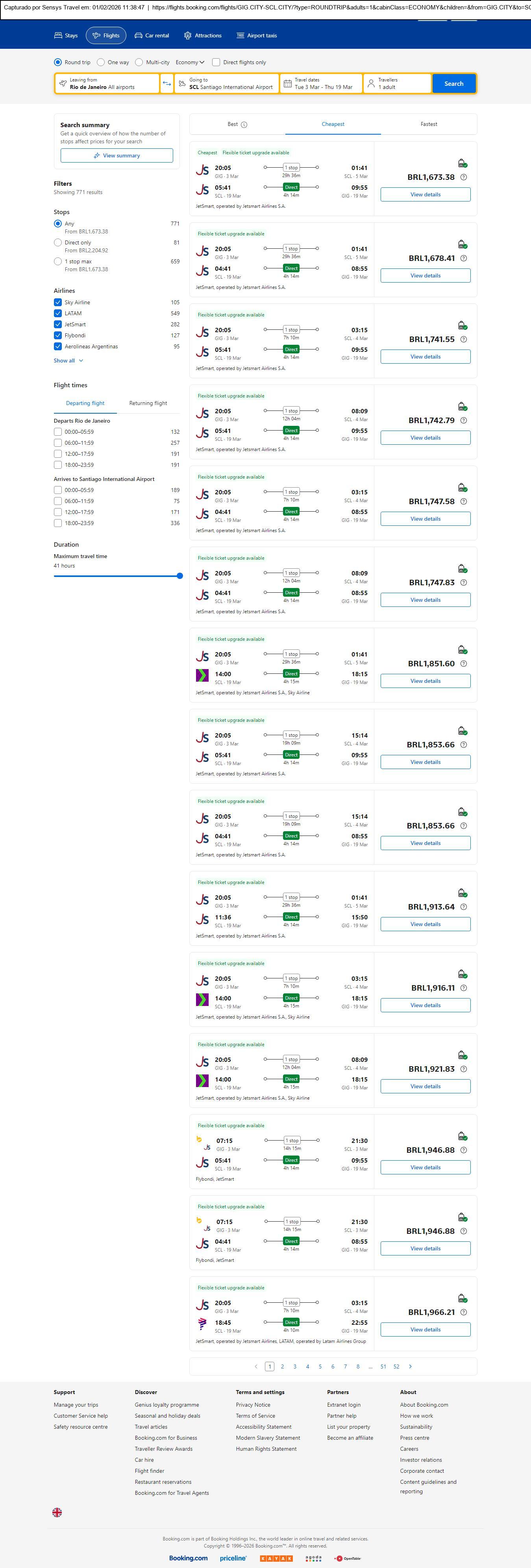Click the Maximum travel time slider handle

tap(179, 576)
